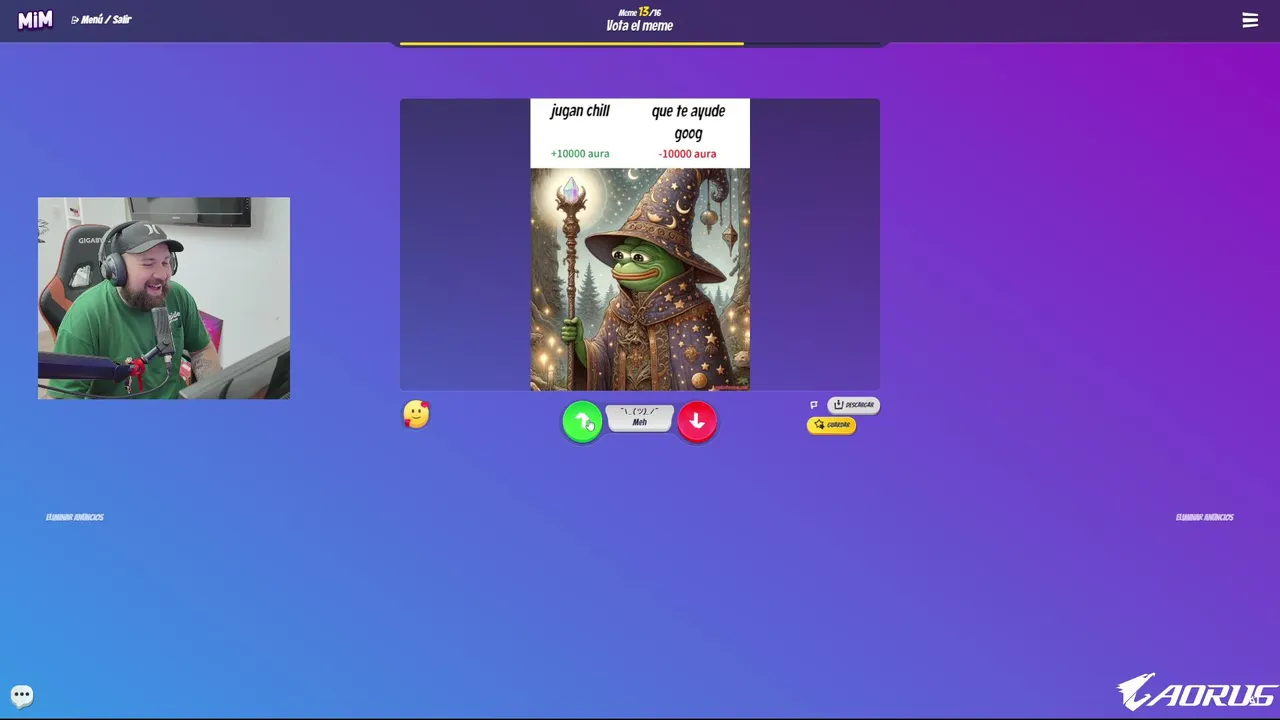Image resolution: width=1280 pixels, height=720 pixels.
Task: Click the MiM logo
Action: [35, 20]
